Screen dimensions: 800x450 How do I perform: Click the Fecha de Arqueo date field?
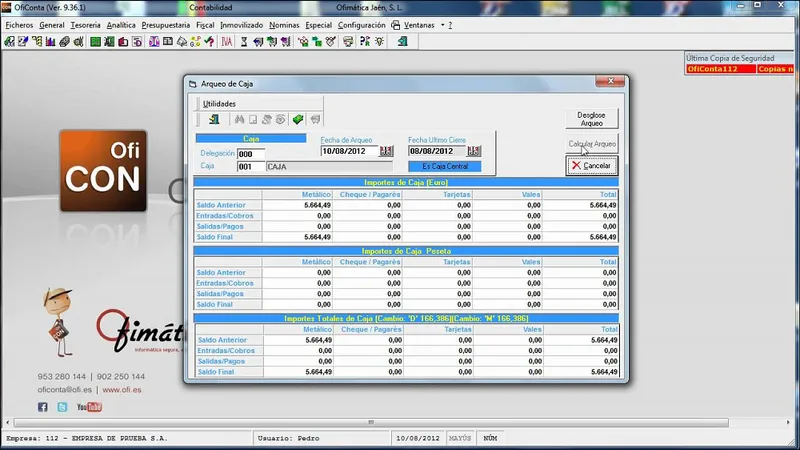click(349, 151)
